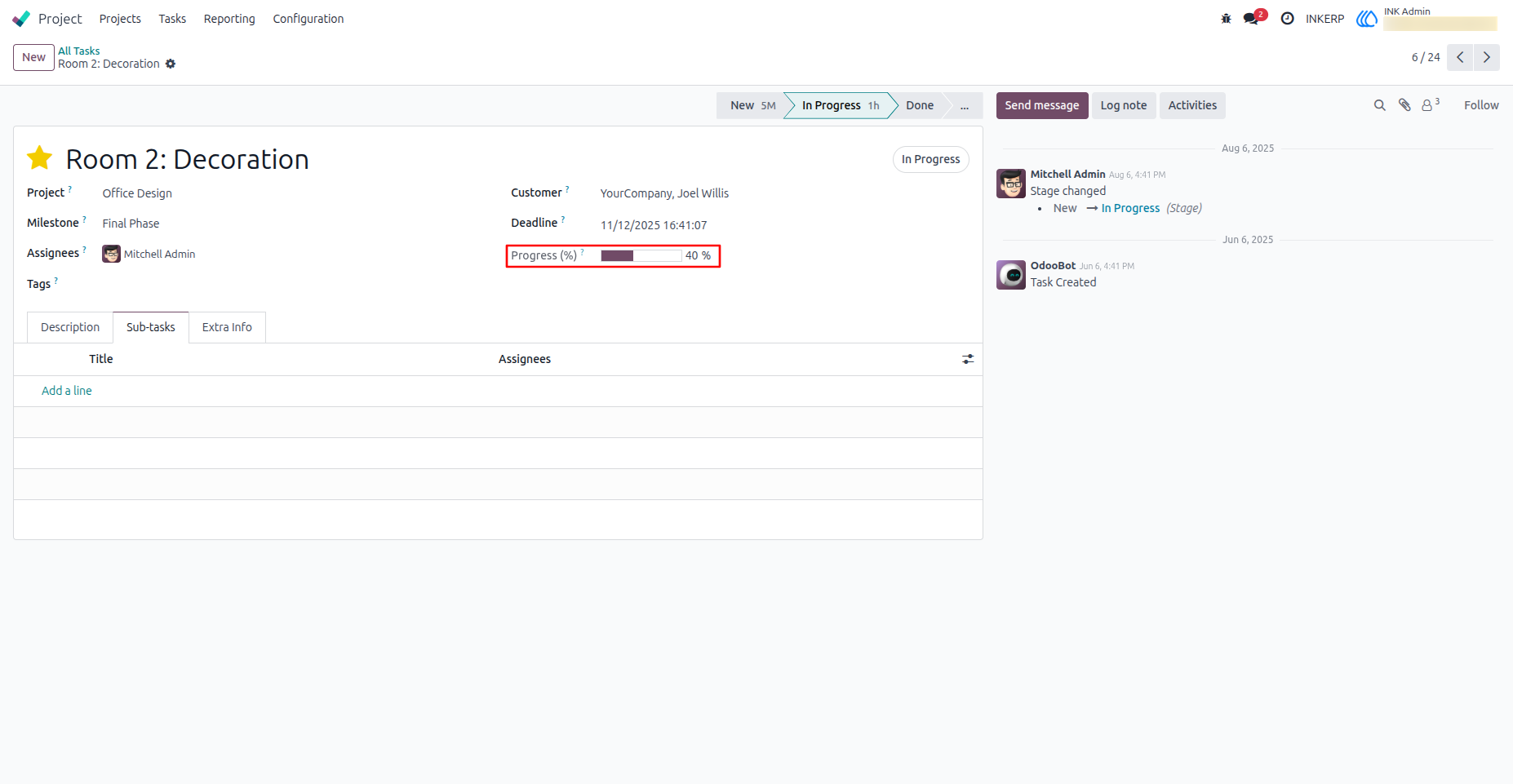Image resolution: width=1513 pixels, height=784 pixels.
Task: Expand the more stages ellipsis
Action: click(964, 105)
